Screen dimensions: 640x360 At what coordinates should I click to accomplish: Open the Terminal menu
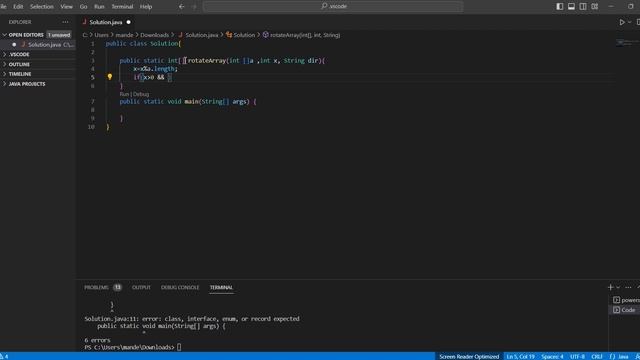(122, 7)
